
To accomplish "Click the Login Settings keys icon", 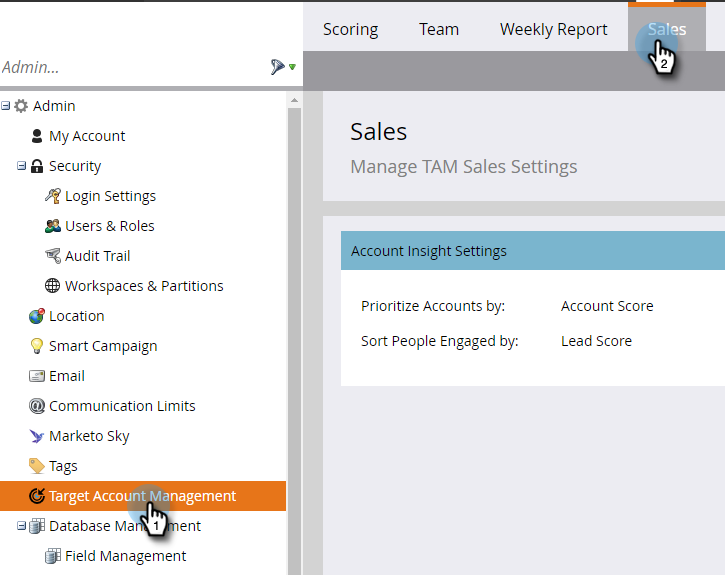I will [x=53, y=196].
